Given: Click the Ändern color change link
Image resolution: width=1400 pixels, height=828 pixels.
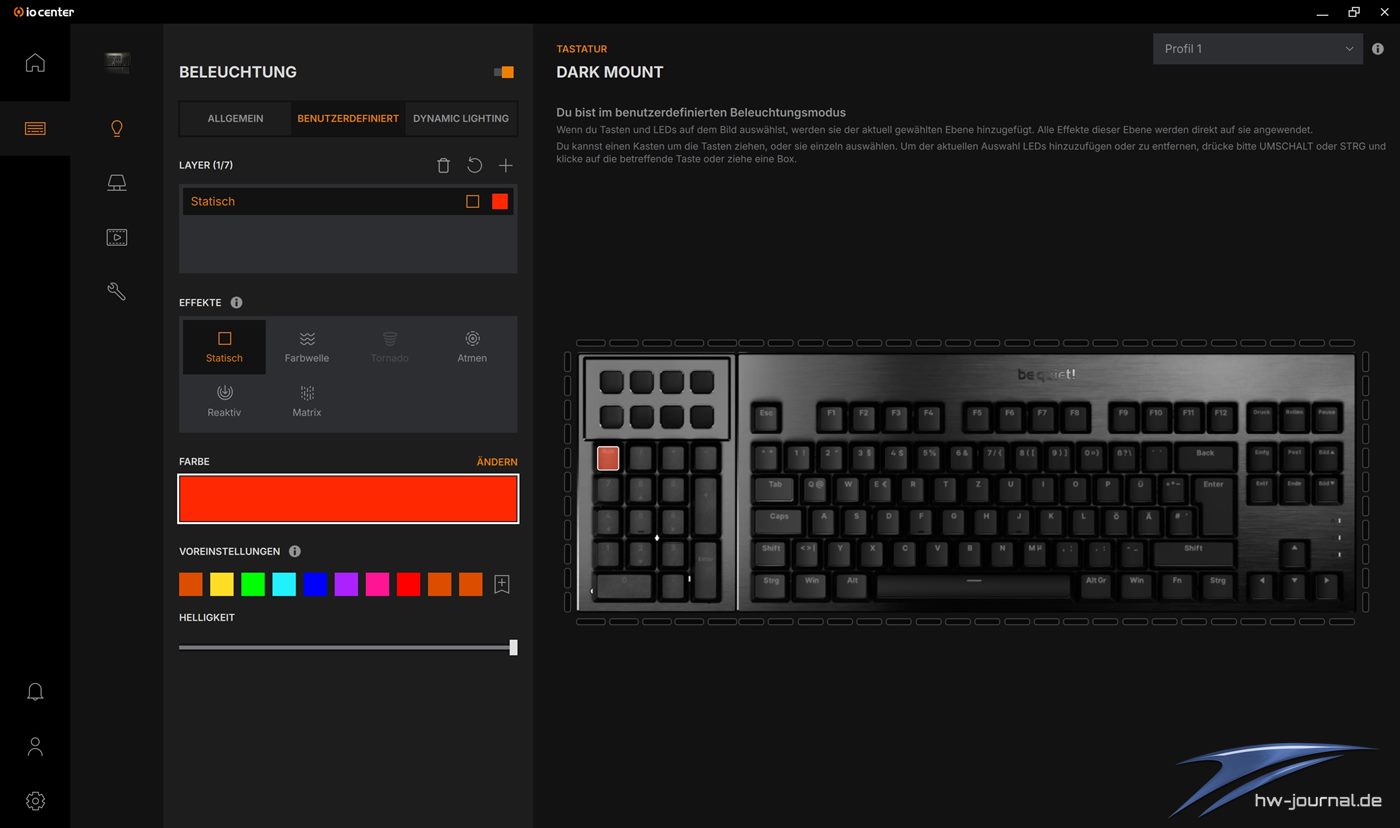Looking at the screenshot, I should (497, 462).
